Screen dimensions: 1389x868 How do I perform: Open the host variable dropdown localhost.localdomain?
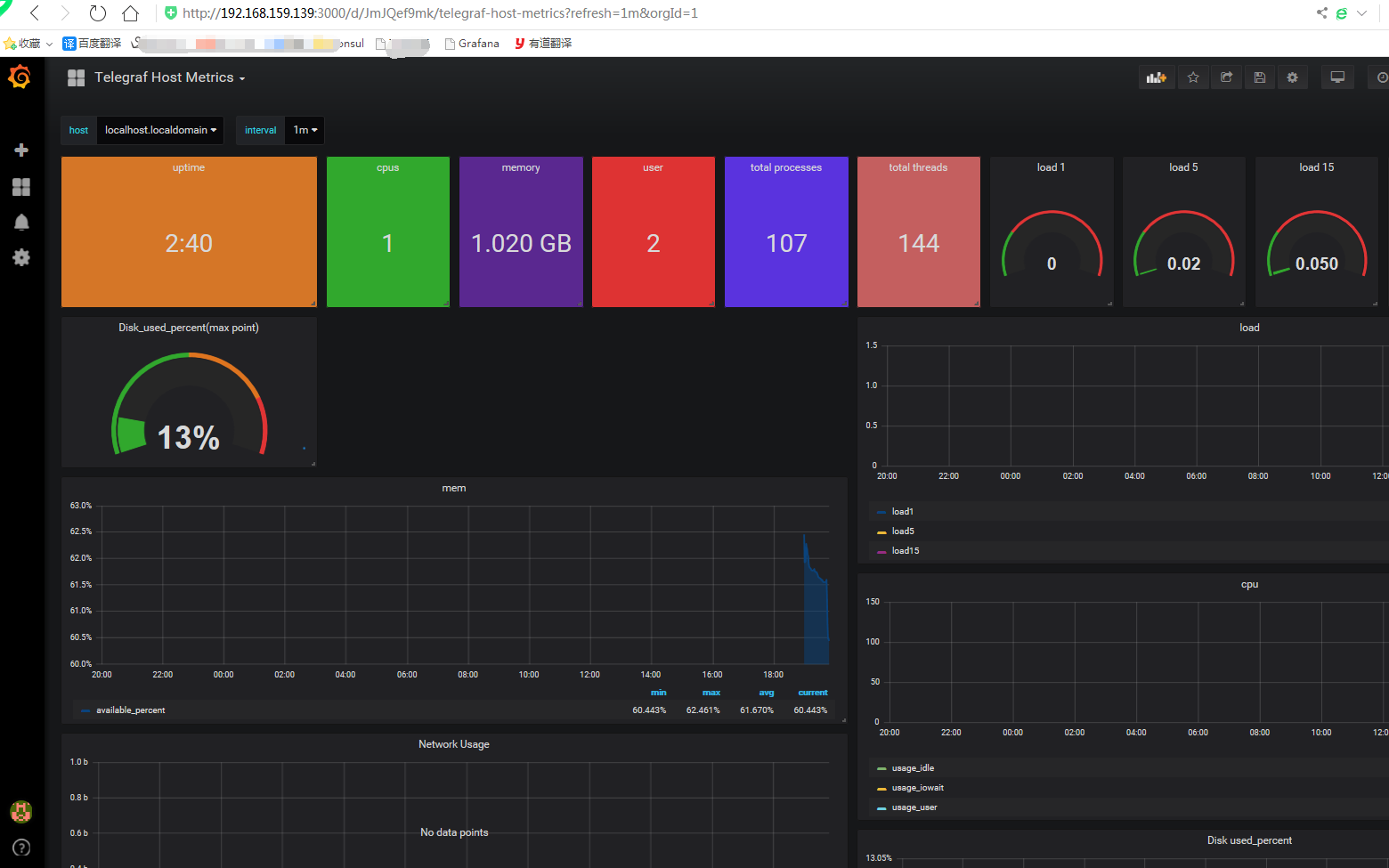click(160, 130)
